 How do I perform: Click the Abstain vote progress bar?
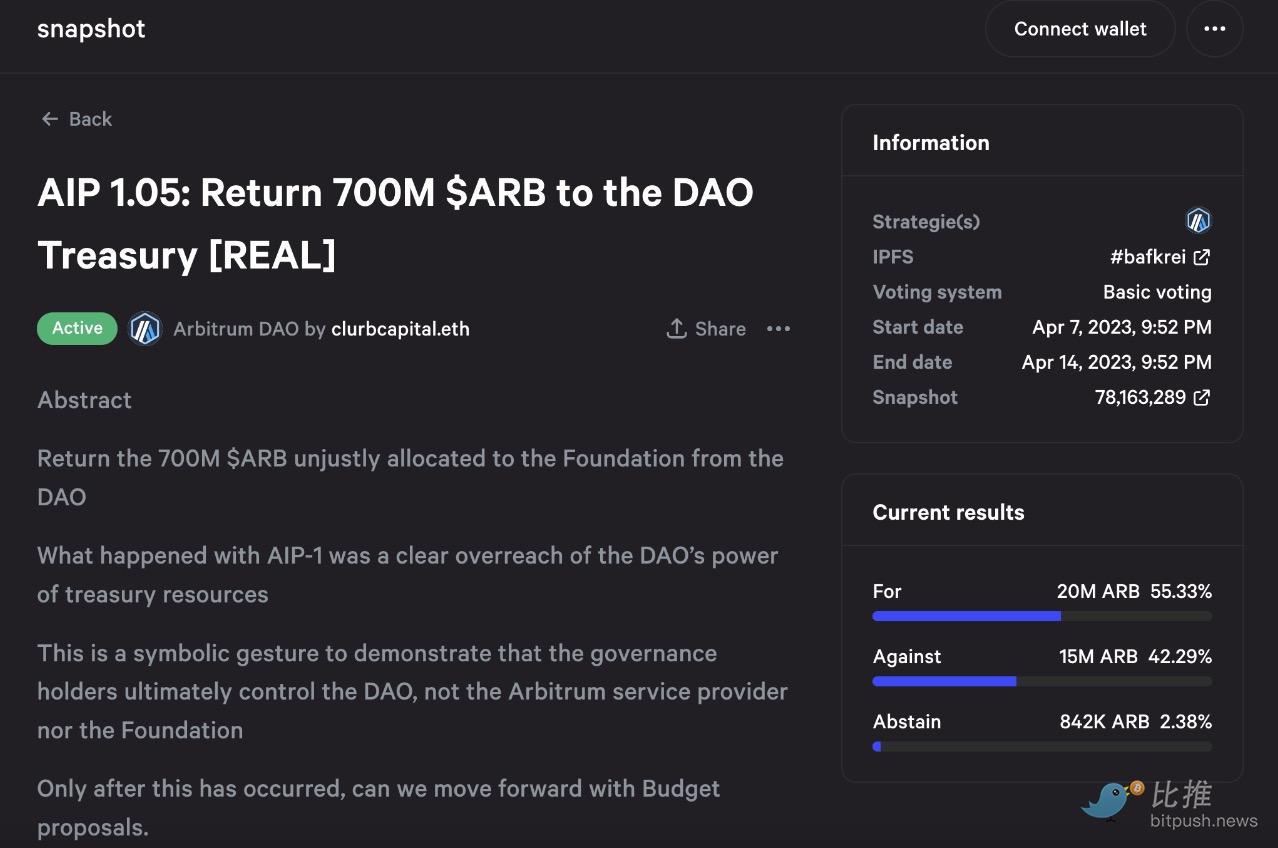point(1042,747)
